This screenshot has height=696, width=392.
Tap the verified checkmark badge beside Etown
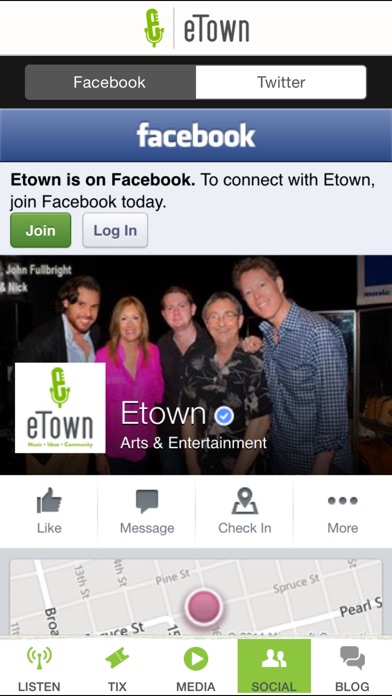(x=224, y=416)
